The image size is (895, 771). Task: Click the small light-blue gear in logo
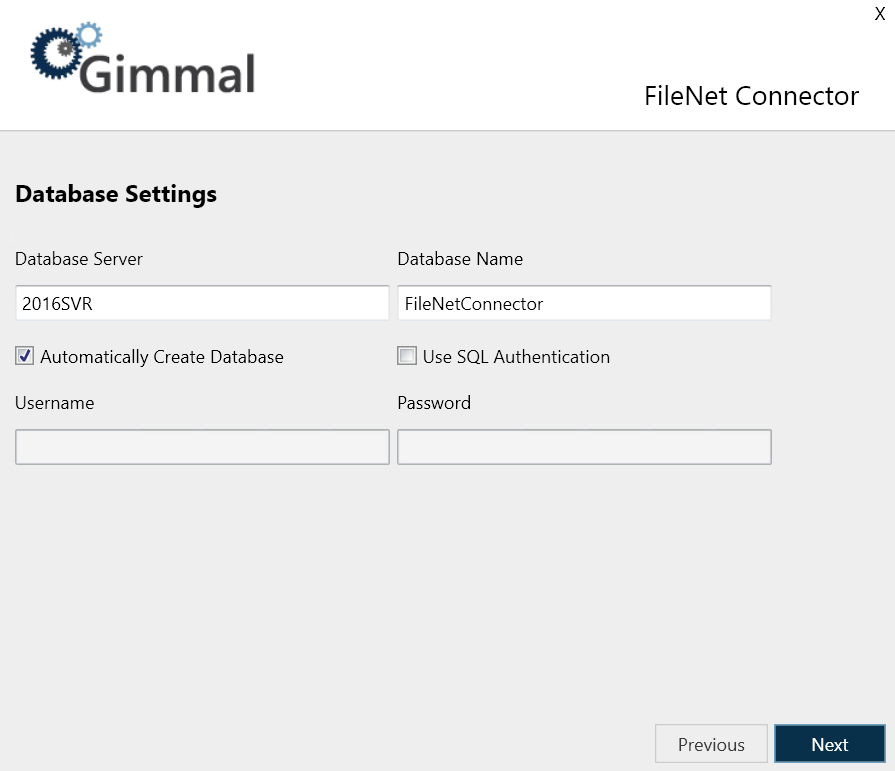pyautogui.click(x=89, y=36)
